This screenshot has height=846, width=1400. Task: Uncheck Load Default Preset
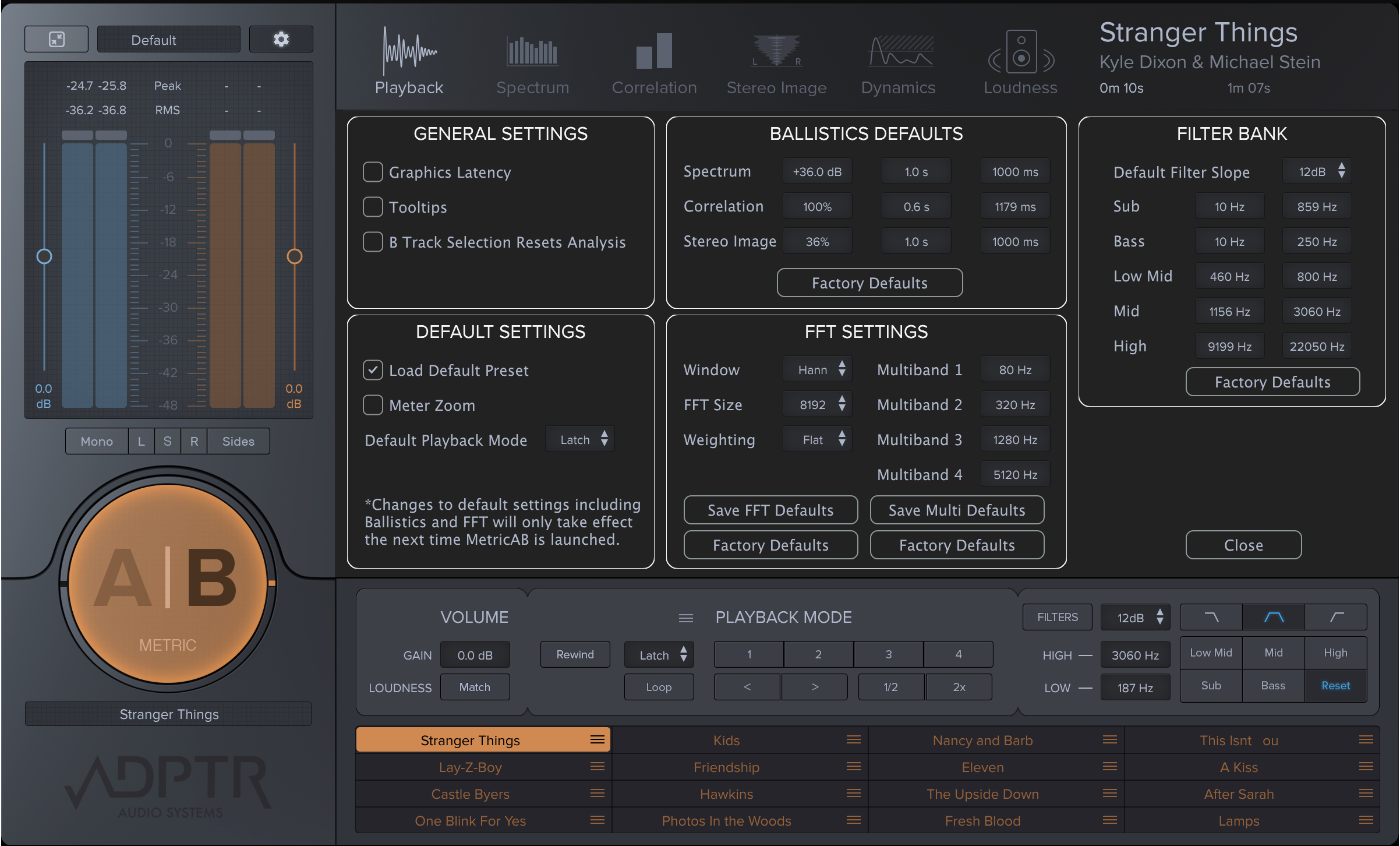click(x=373, y=370)
